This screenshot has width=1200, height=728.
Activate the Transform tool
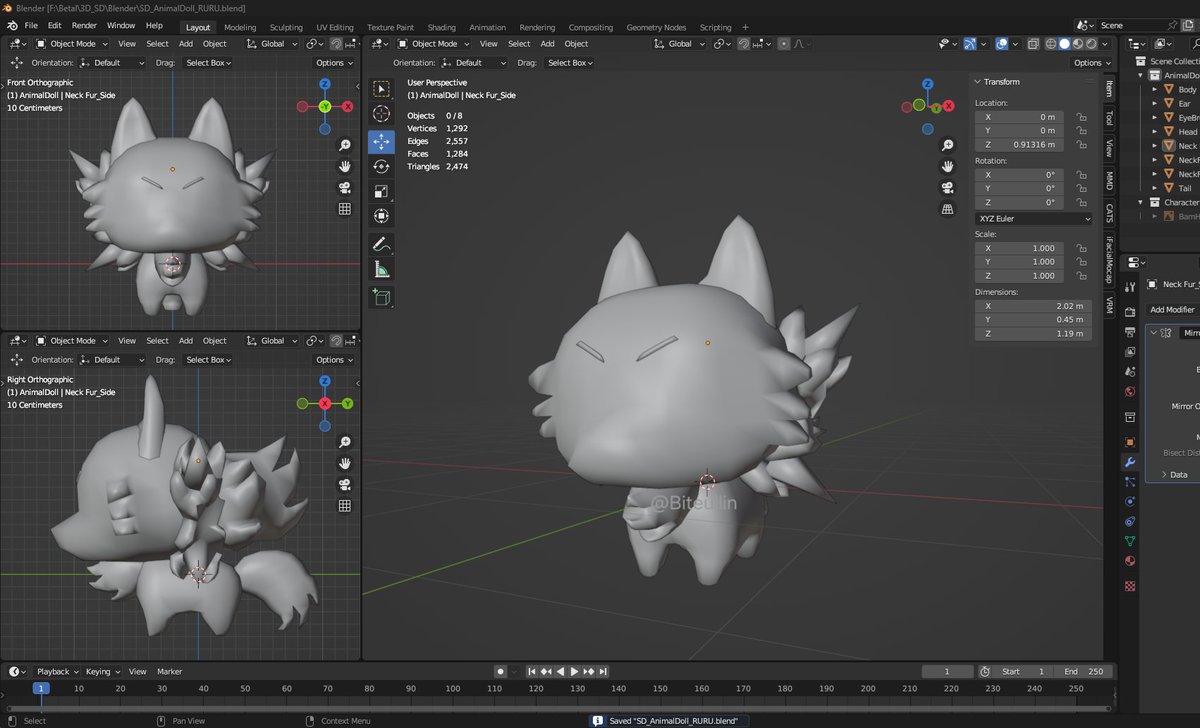pyautogui.click(x=381, y=216)
